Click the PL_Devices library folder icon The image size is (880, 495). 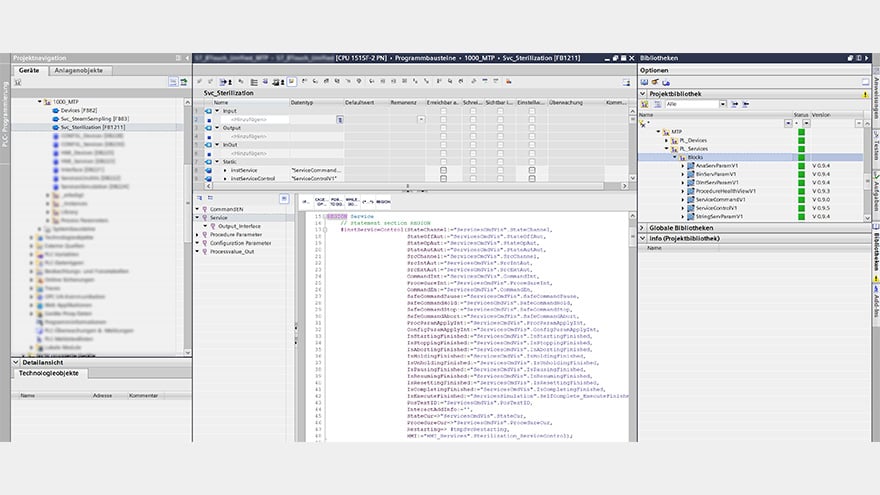point(674,140)
